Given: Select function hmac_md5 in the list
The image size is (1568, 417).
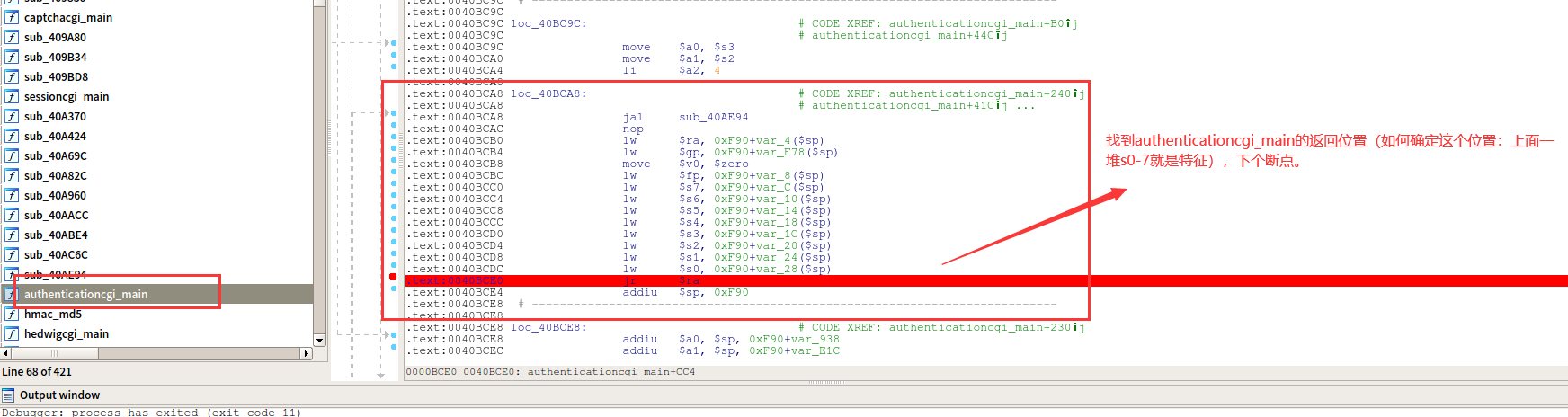Looking at the screenshot, I should pyautogui.click(x=53, y=314).
